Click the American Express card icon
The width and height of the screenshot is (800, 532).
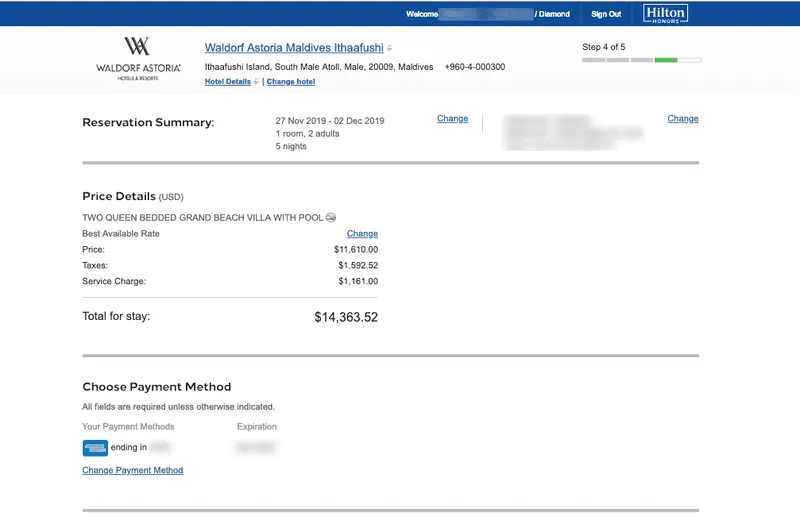(x=95, y=448)
